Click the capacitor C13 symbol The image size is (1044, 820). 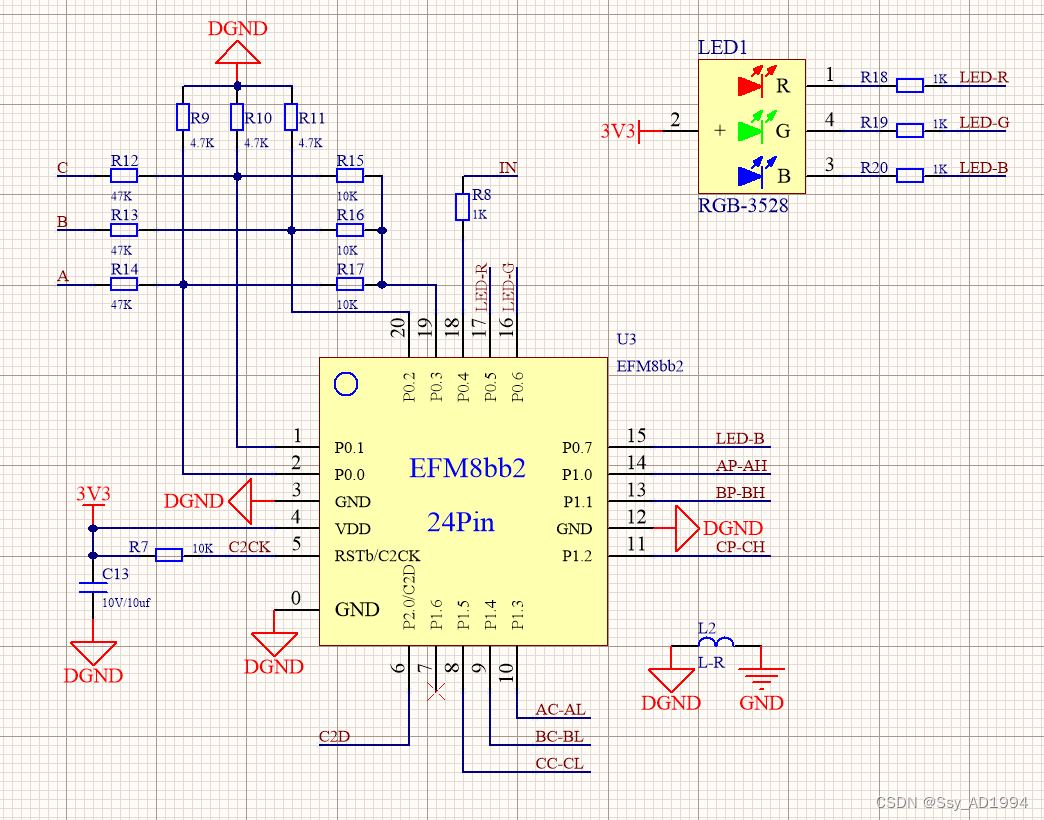pyautogui.click(x=91, y=586)
